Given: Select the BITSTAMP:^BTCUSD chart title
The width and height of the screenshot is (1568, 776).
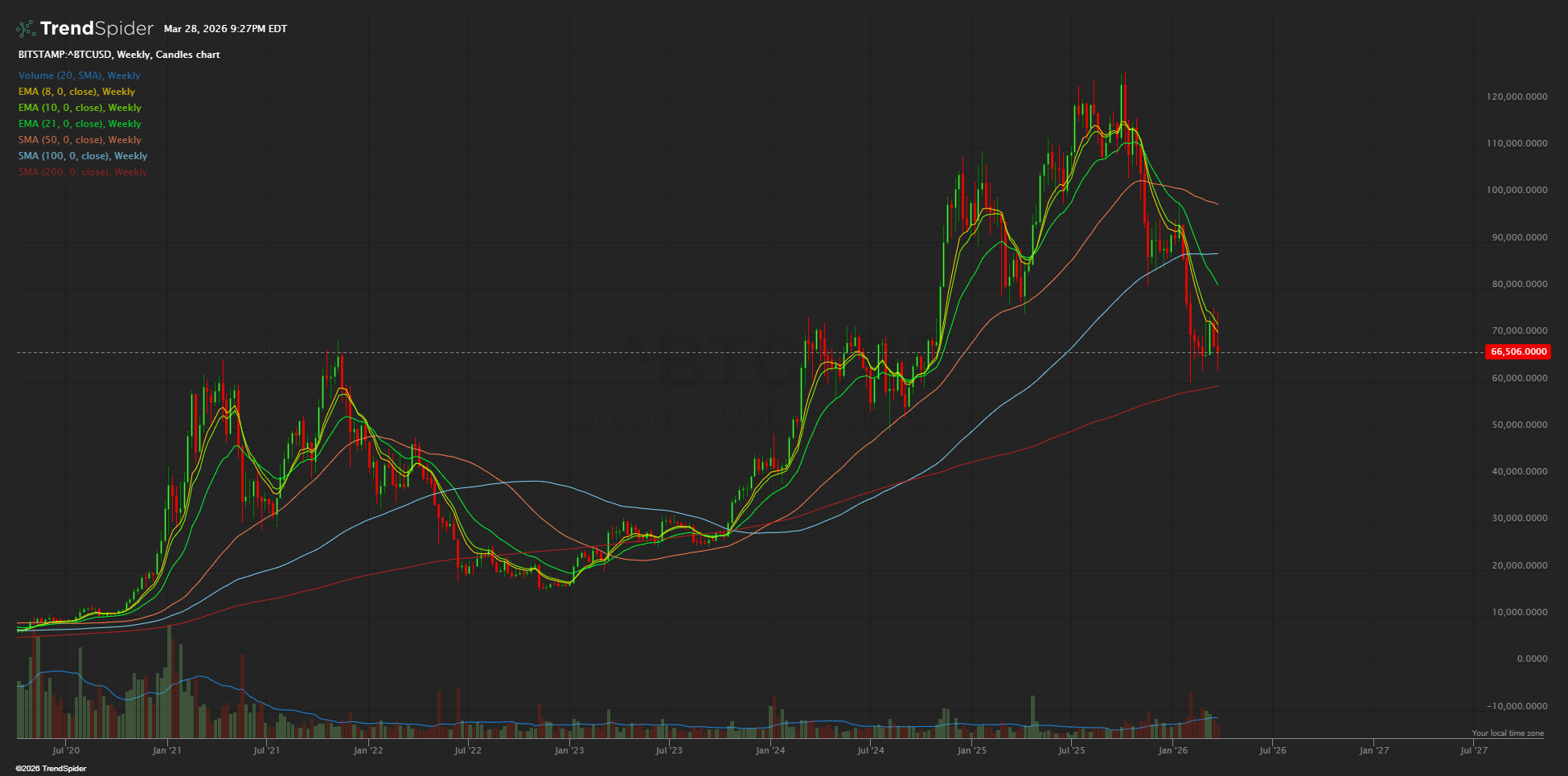Looking at the screenshot, I should coord(119,55).
